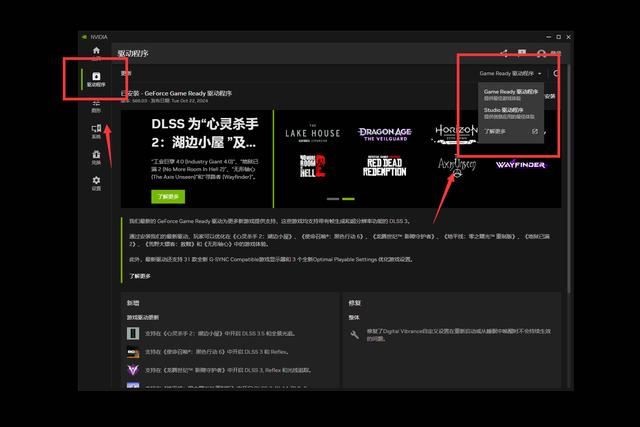The image size is (640, 427).
Task: Open the 系统 (System) sidebar section
Action: (96, 130)
